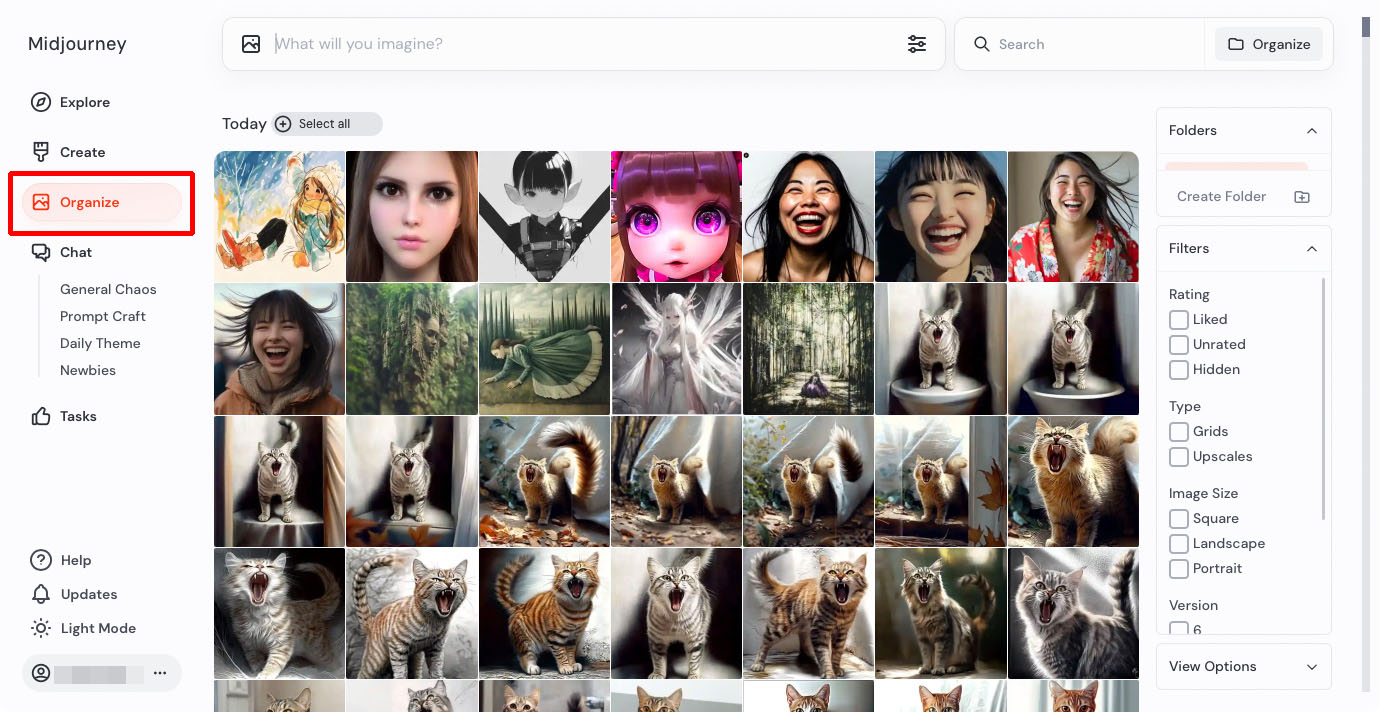Screen dimensions: 1380x712
Task: Focus the 'What will you imagine?' prompt field
Action: [585, 44]
